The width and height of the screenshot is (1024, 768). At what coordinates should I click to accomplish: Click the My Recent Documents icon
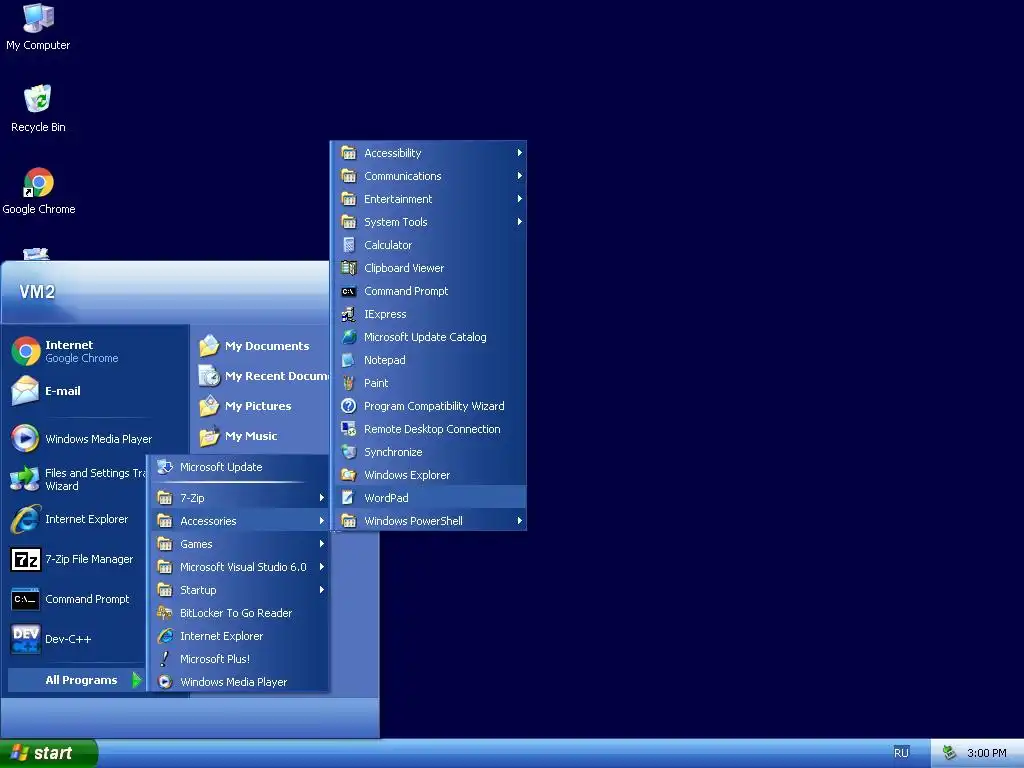(x=209, y=376)
